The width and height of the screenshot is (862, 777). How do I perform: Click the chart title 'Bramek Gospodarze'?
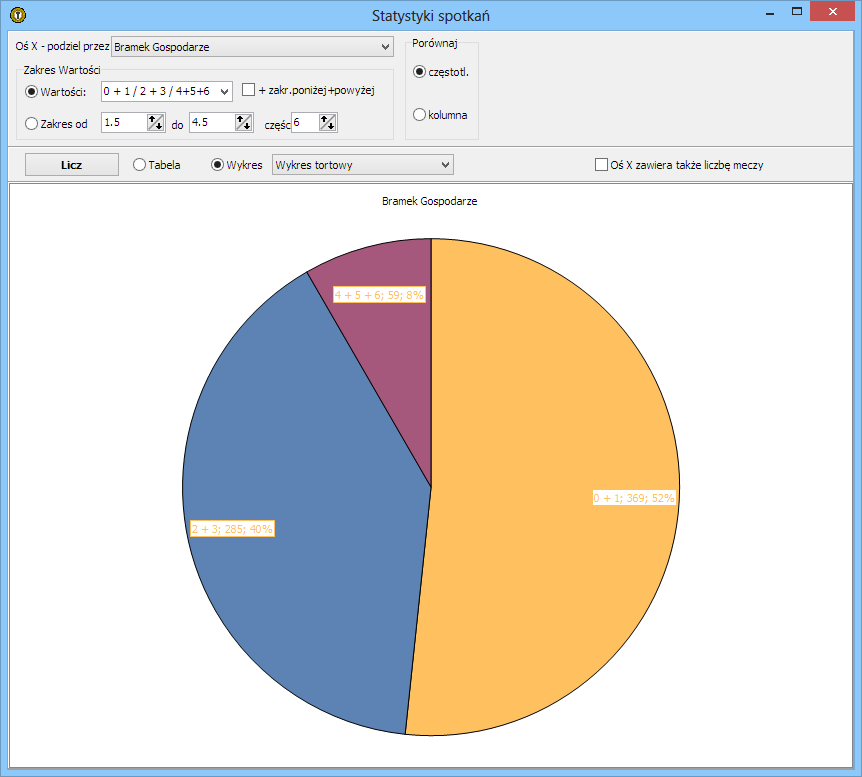[429, 202]
